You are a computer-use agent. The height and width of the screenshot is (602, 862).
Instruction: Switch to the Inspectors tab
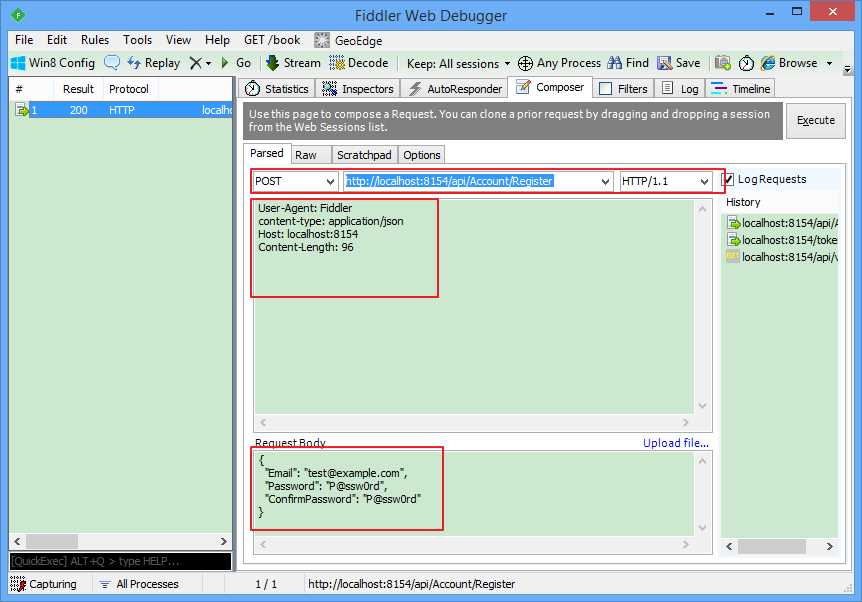click(358, 89)
